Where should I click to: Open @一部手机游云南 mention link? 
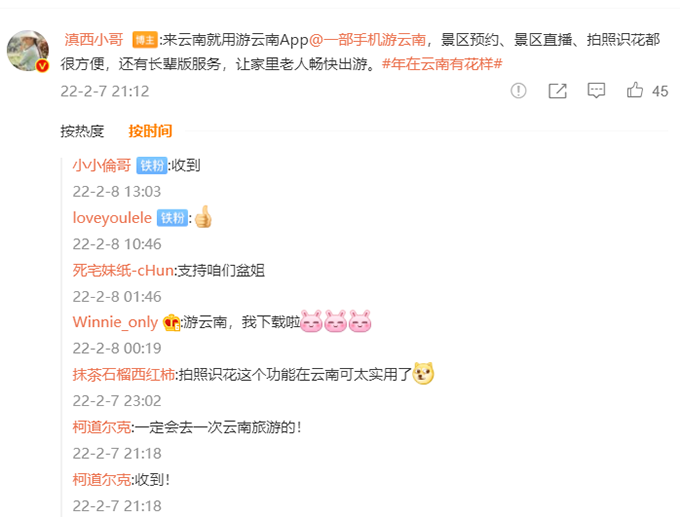(x=367, y=40)
